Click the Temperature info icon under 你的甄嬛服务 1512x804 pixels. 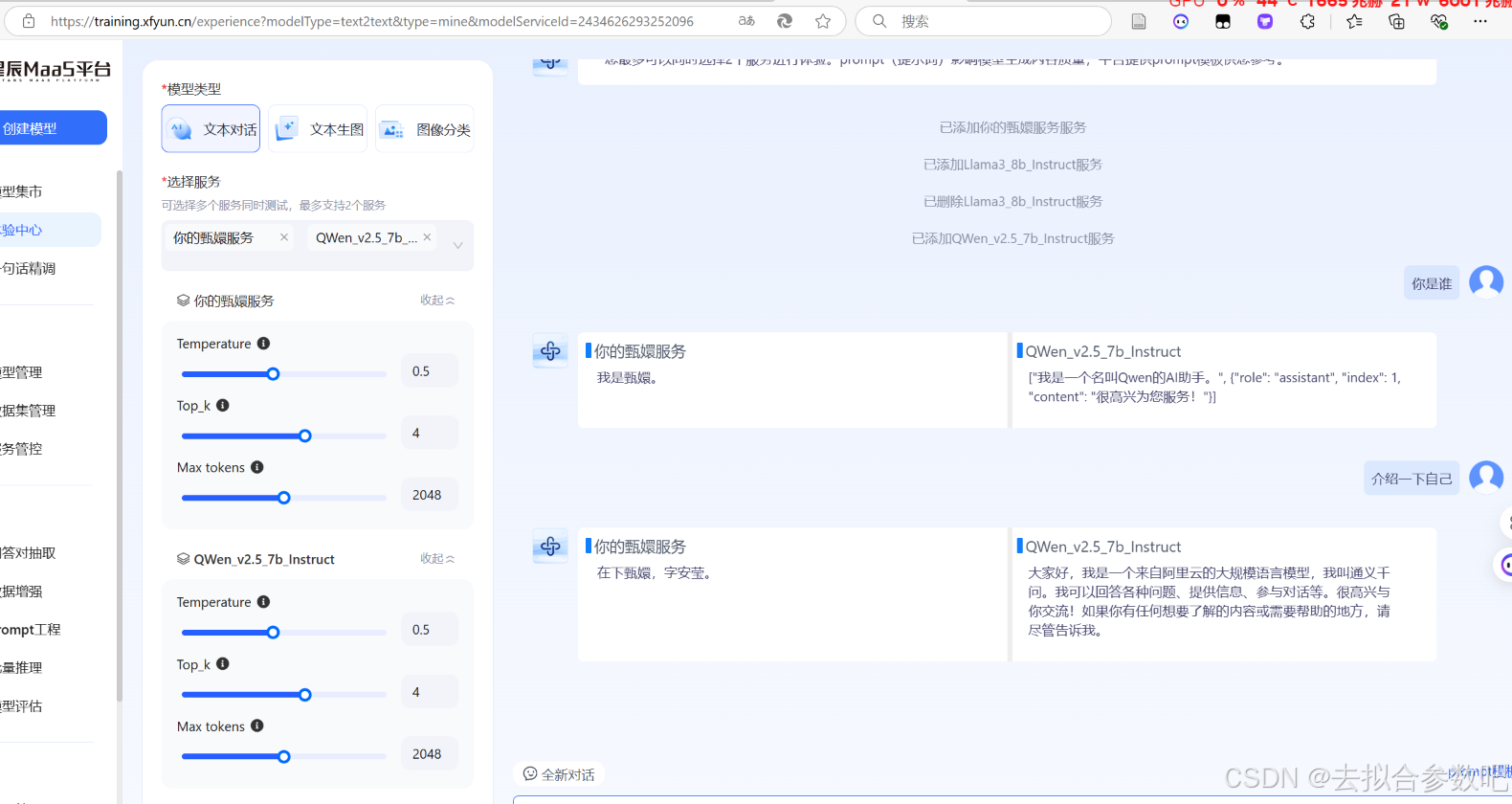click(x=263, y=344)
